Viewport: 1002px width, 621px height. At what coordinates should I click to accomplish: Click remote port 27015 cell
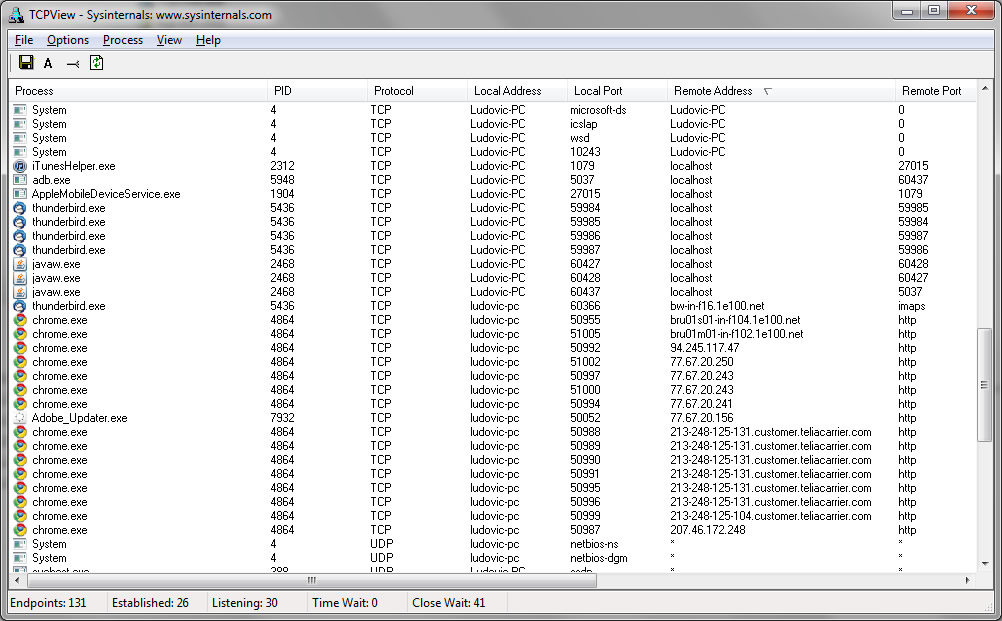coord(913,166)
